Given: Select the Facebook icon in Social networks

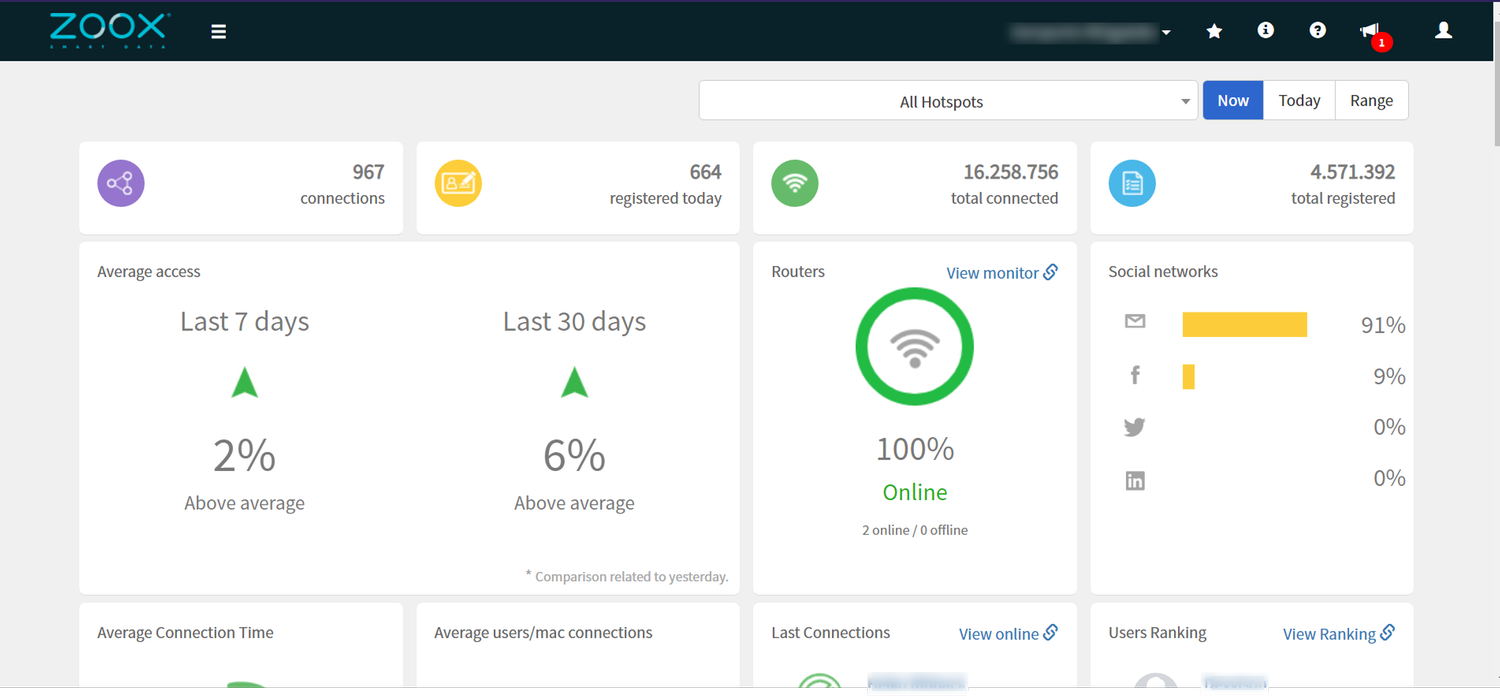Looking at the screenshot, I should tap(1134, 374).
